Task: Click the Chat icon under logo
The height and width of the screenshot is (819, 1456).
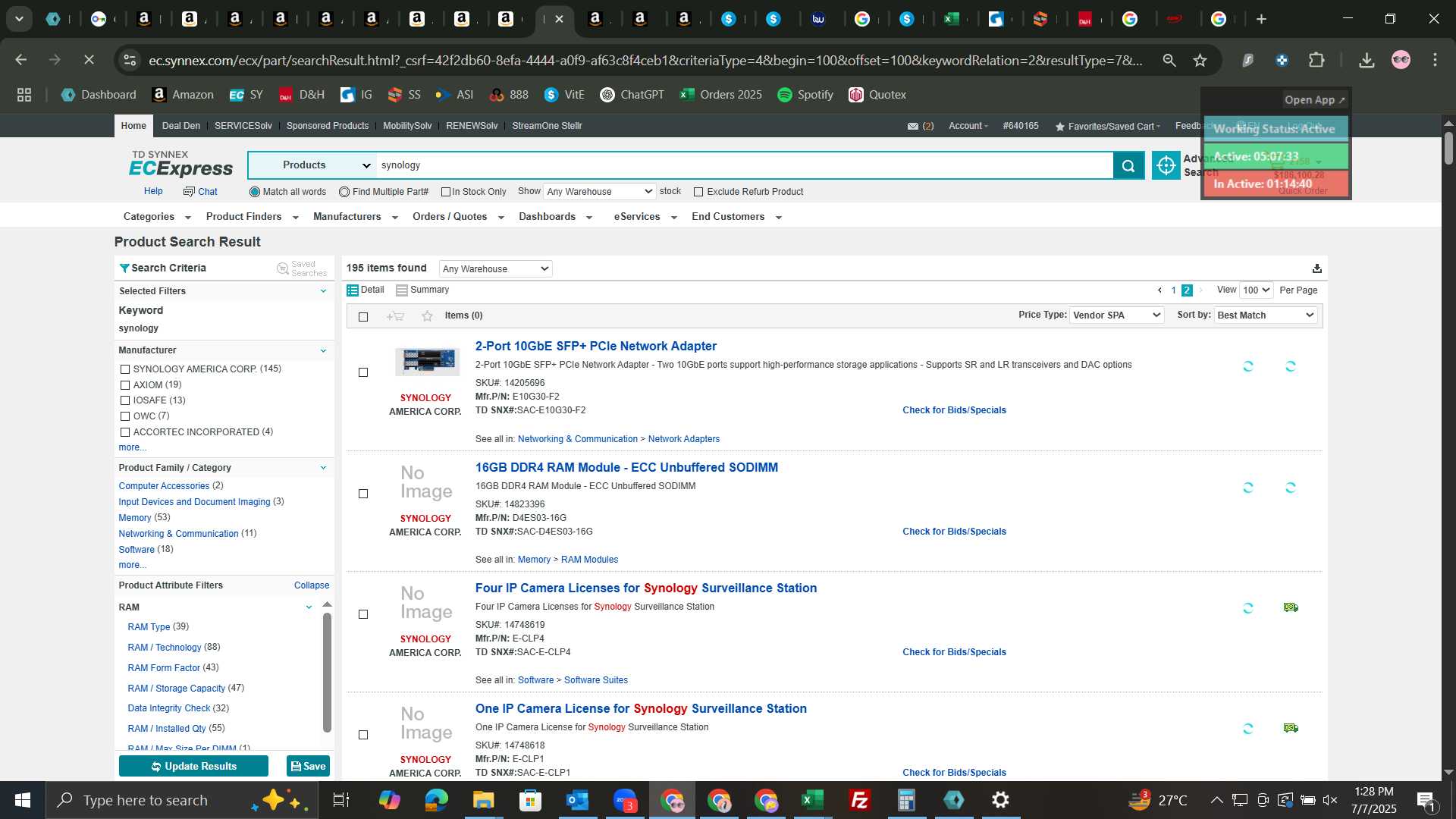Action: 189,192
